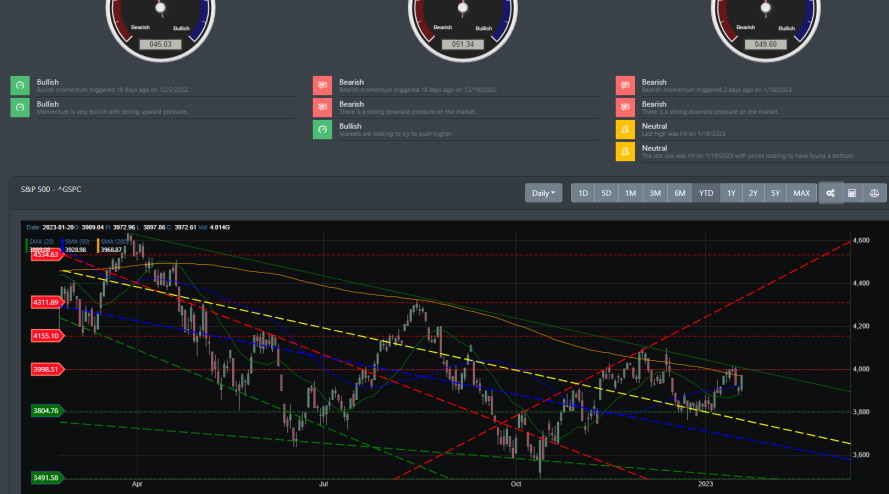Click the 4155.10 resistance price label
The width and height of the screenshot is (889, 494).
(x=47, y=336)
